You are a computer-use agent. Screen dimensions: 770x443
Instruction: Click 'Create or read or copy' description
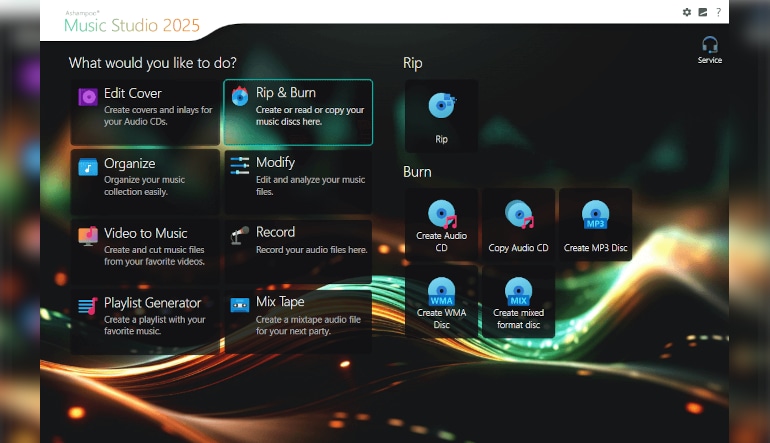pos(310,116)
